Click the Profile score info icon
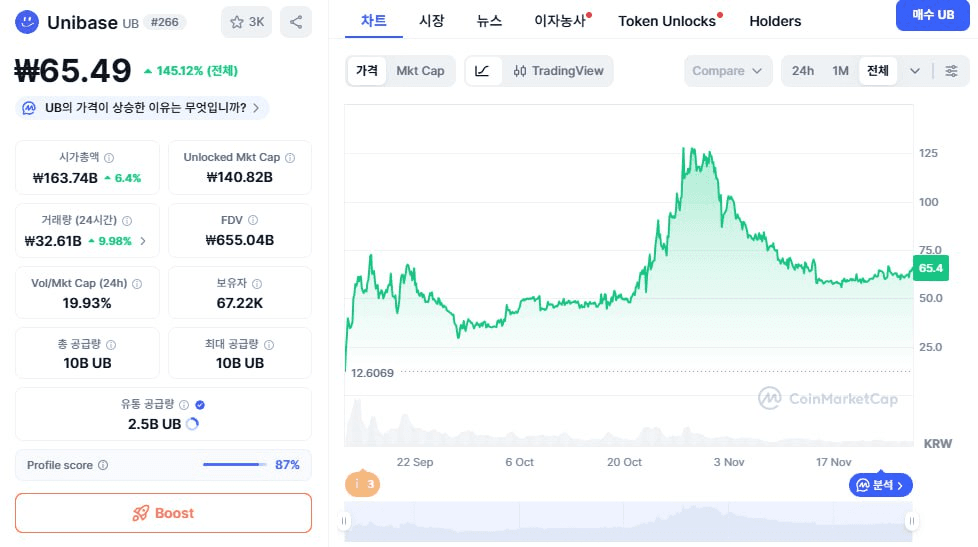 click(x=103, y=465)
